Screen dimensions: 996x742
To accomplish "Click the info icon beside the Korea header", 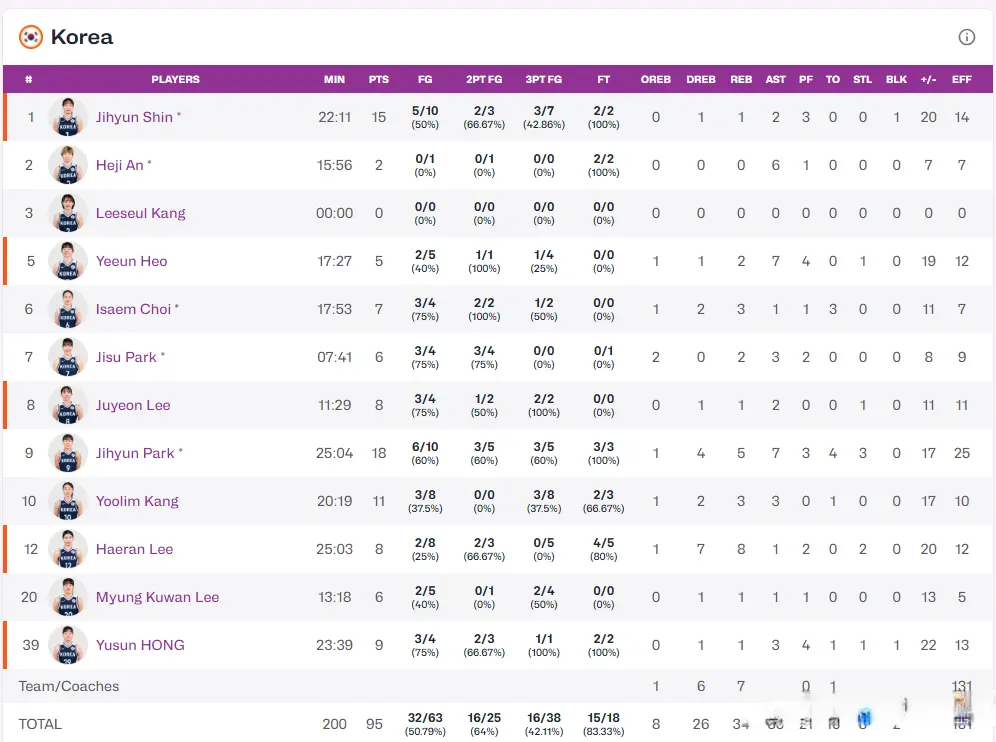I will [x=966, y=37].
